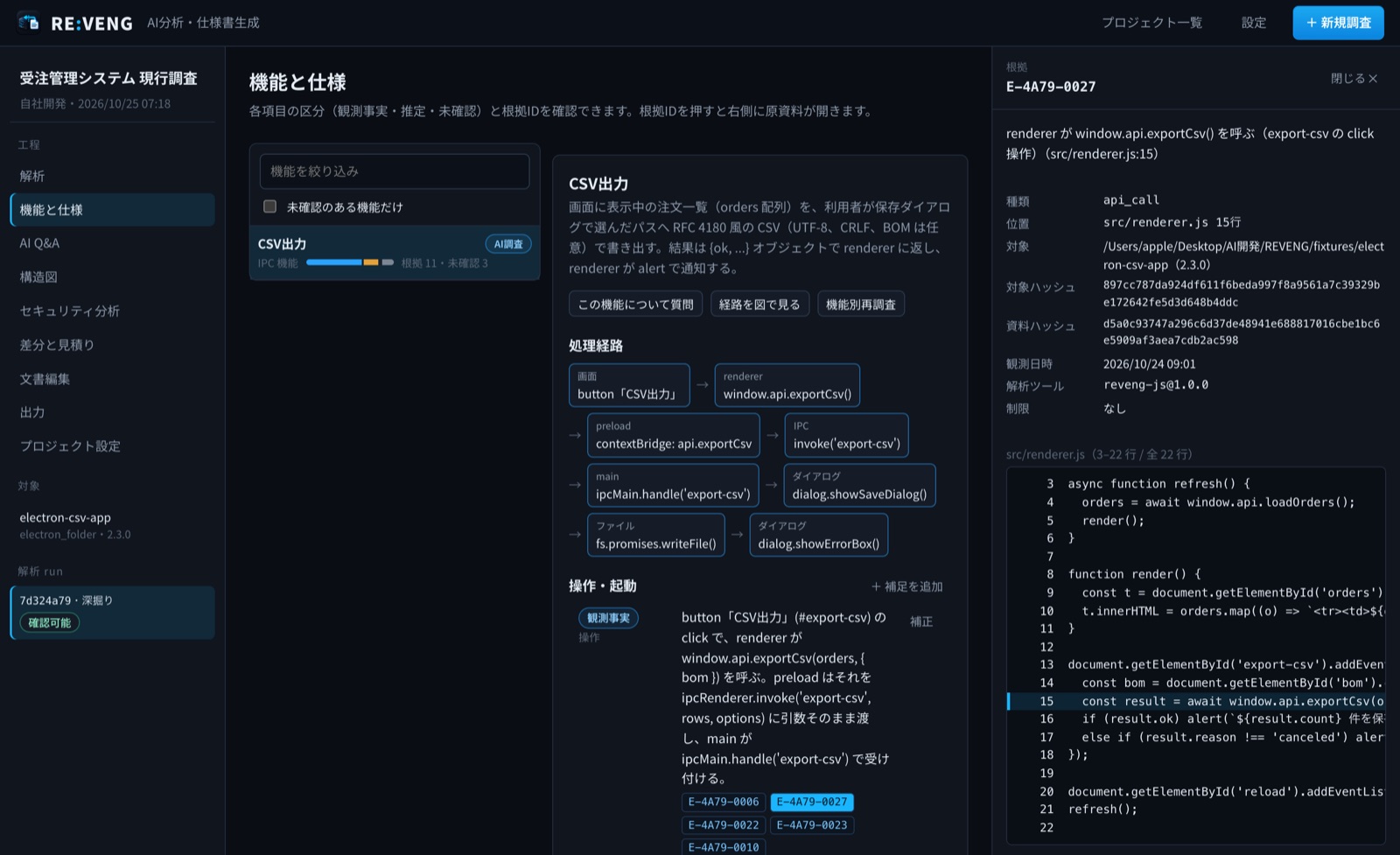Select the button「CSV出力」 route node
Viewport: 1400px width, 855px height.
point(629,386)
